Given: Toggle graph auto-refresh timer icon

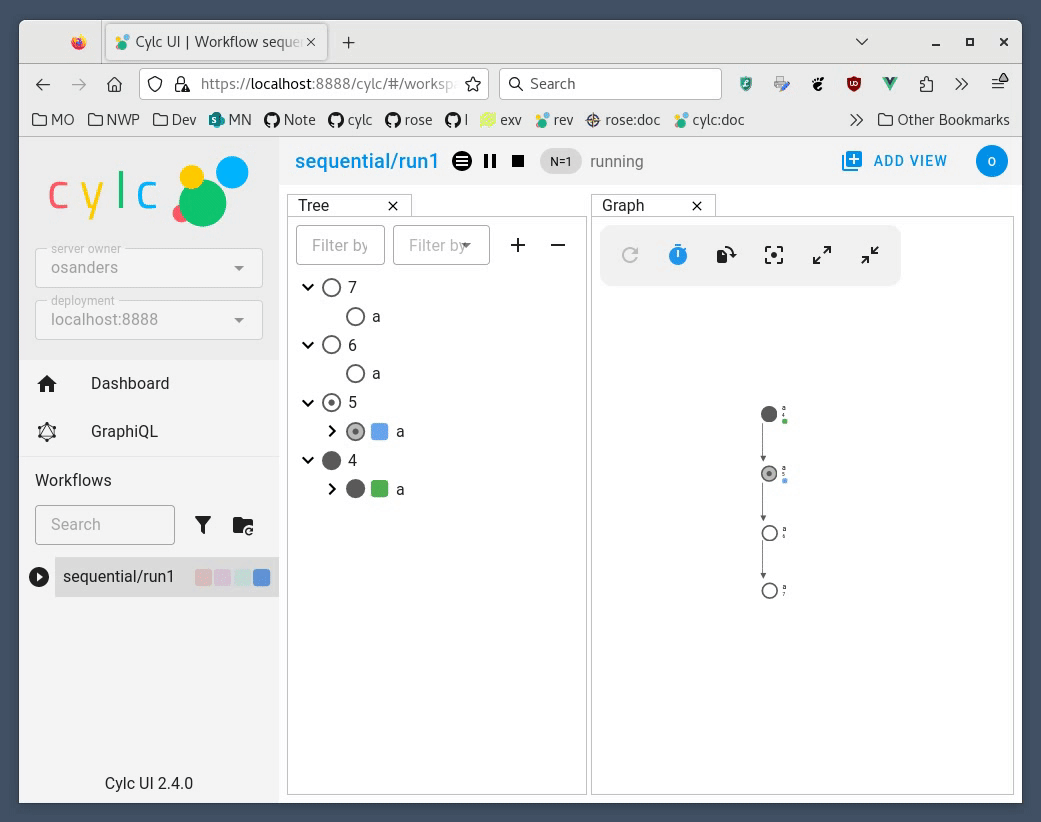Looking at the screenshot, I should pos(678,255).
